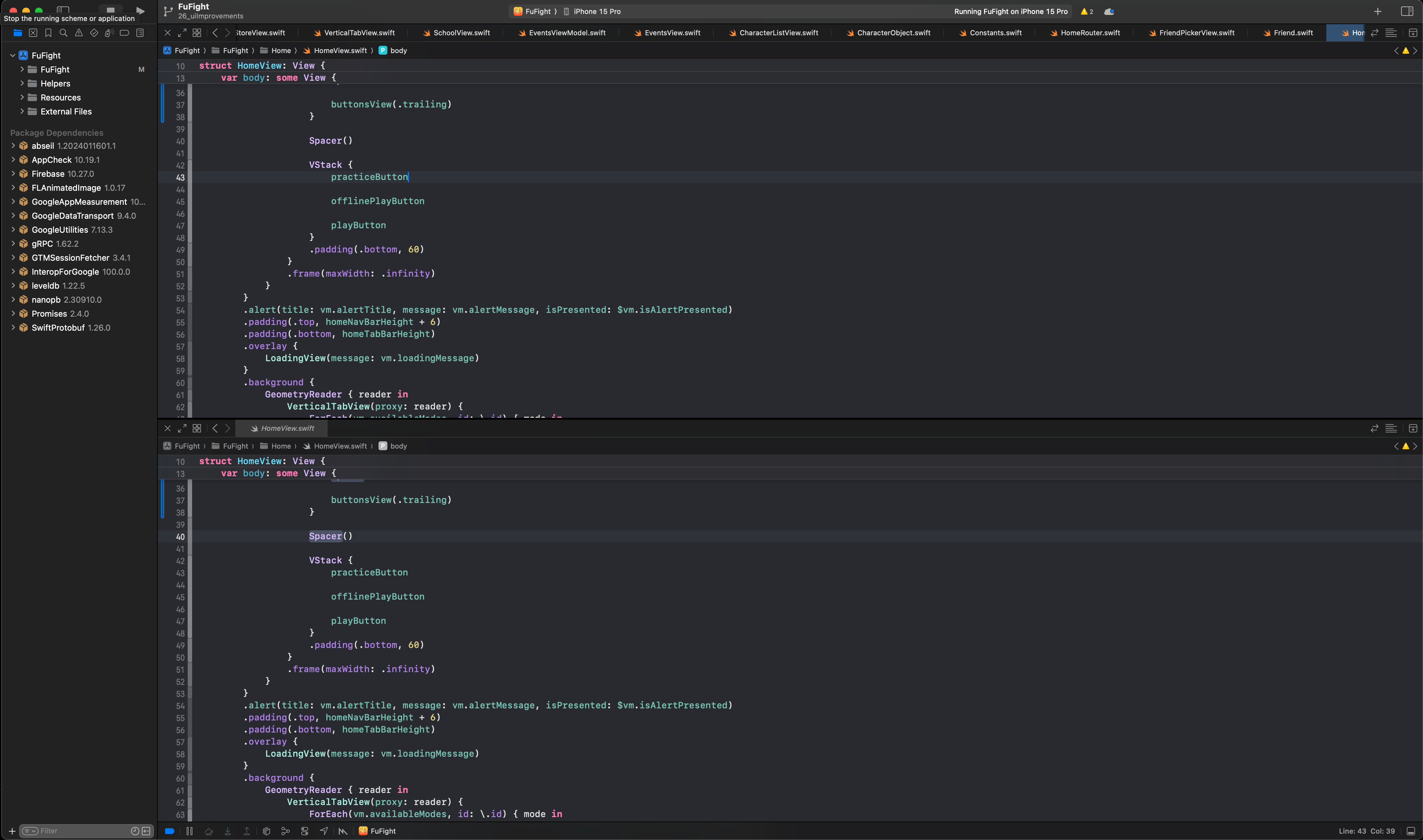Open the Project navigator folder icon
This screenshot has width=1423, height=840.
pos(17,33)
